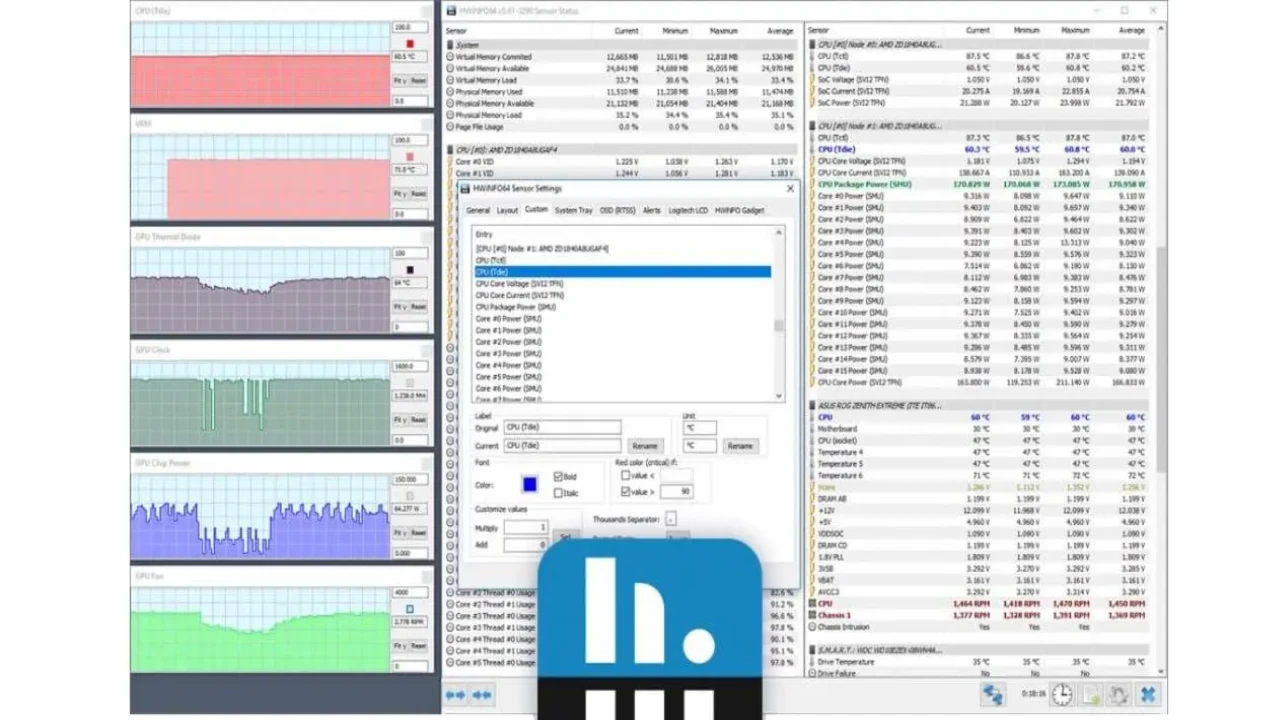Click the entry list scrollbar down arrow
The width and height of the screenshot is (1280, 720).
779,397
